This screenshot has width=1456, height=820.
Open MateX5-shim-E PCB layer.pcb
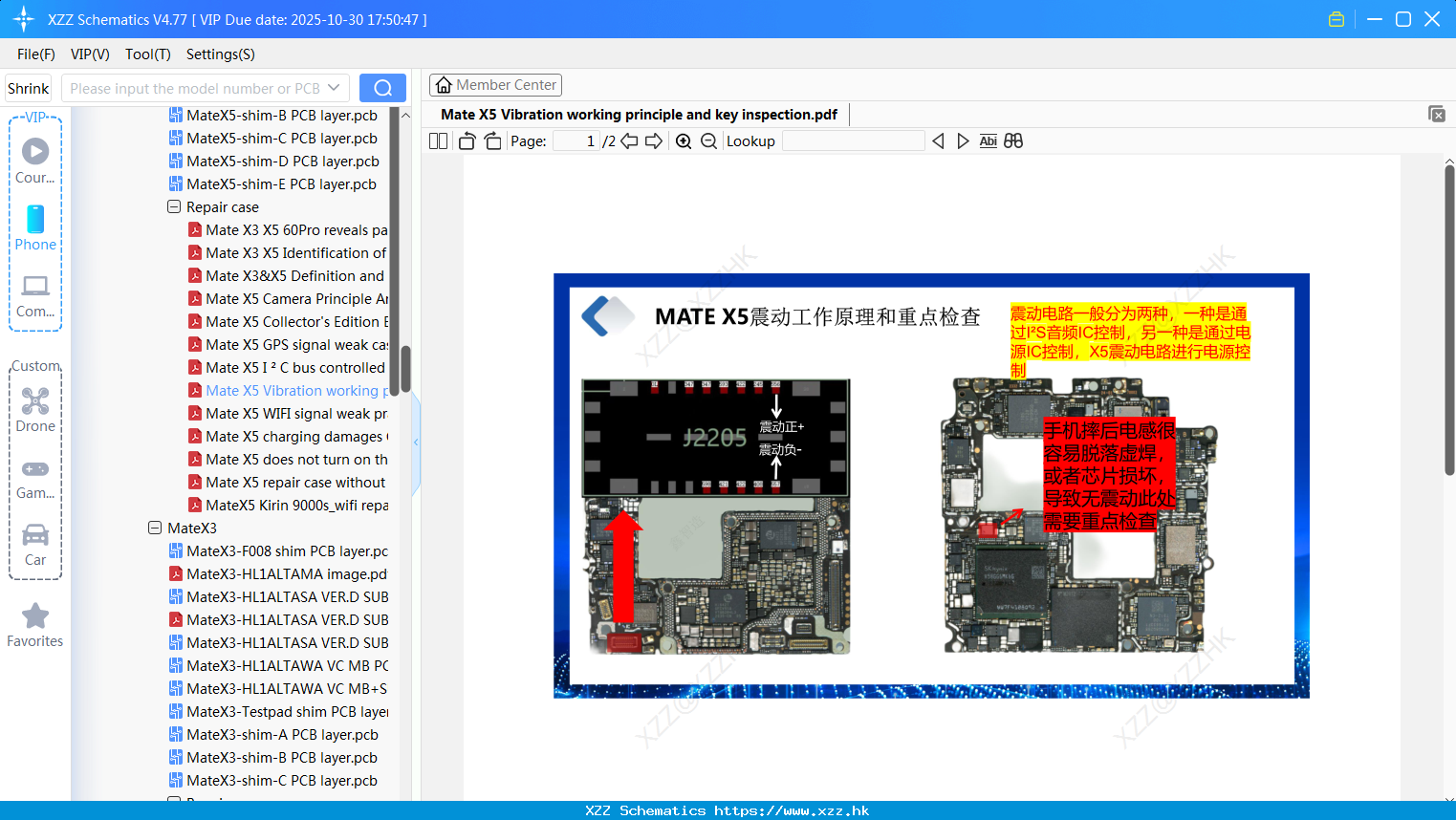272,183
